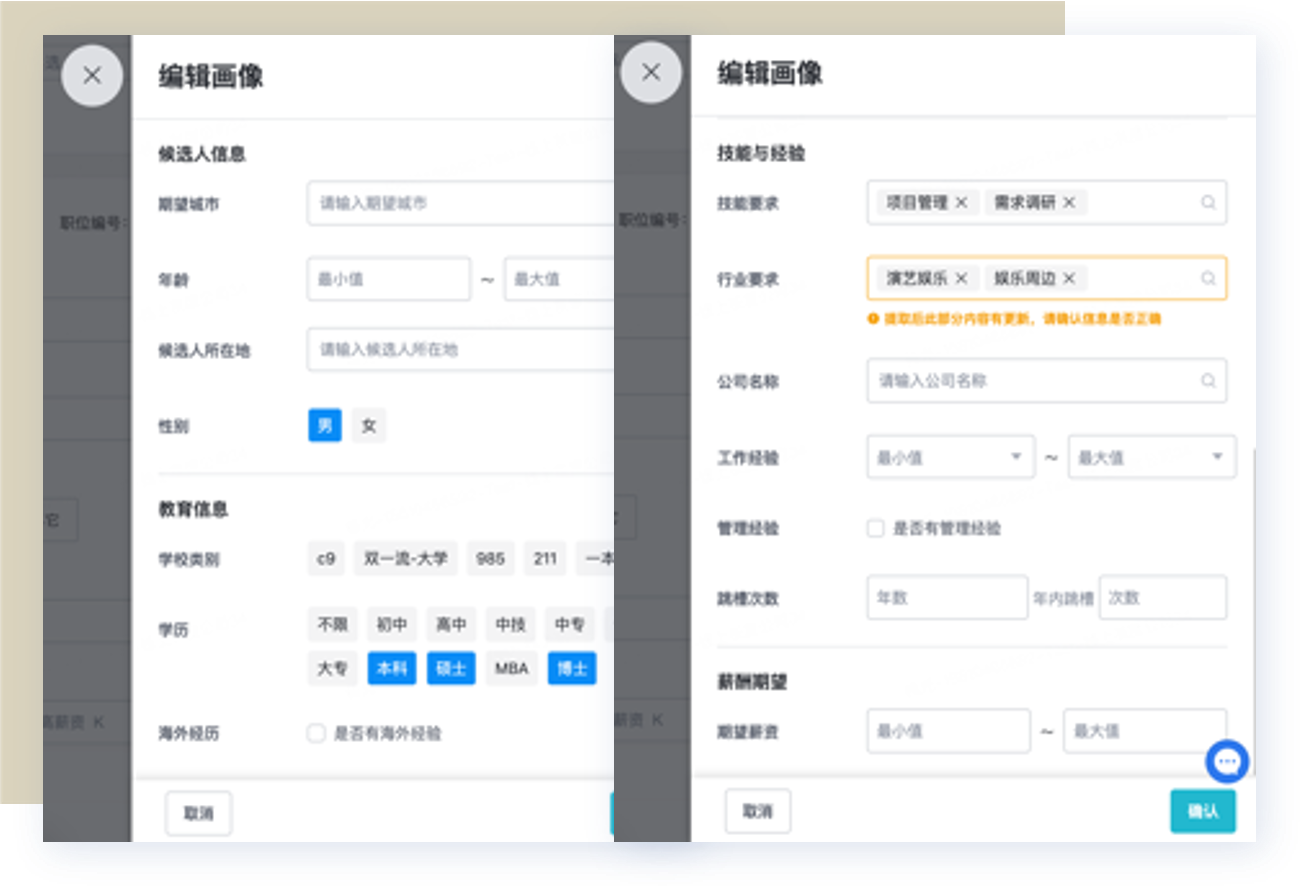Open the blue chat support bubble
Image resolution: width=1304 pixels, height=890 pixels.
pos(1227,762)
